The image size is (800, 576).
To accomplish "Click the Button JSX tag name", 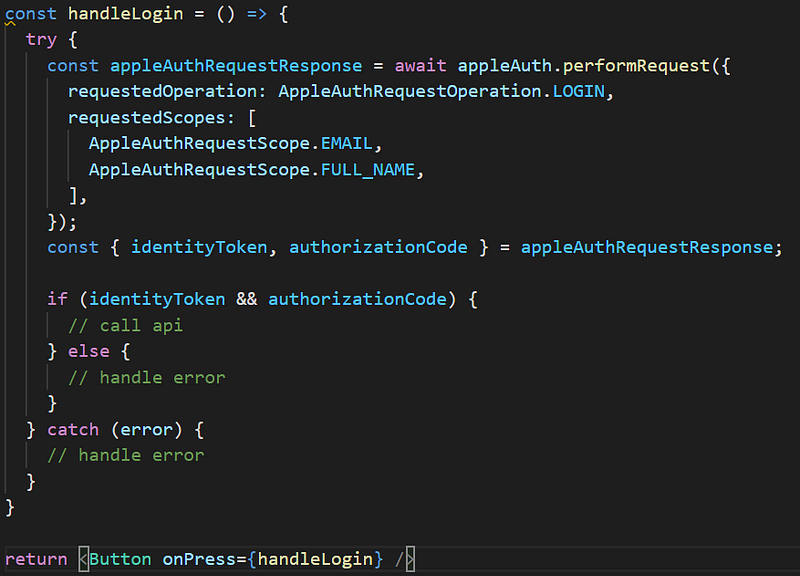I will pos(120,559).
